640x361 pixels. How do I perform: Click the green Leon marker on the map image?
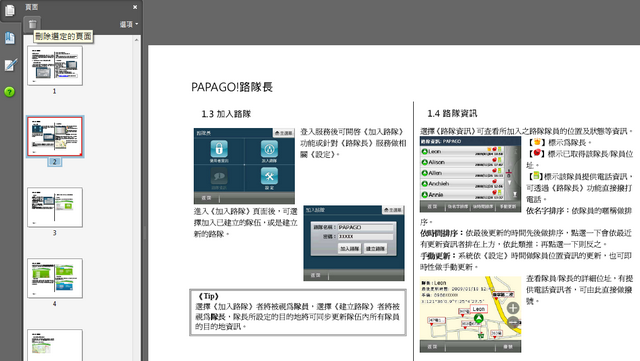(x=478, y=318)
